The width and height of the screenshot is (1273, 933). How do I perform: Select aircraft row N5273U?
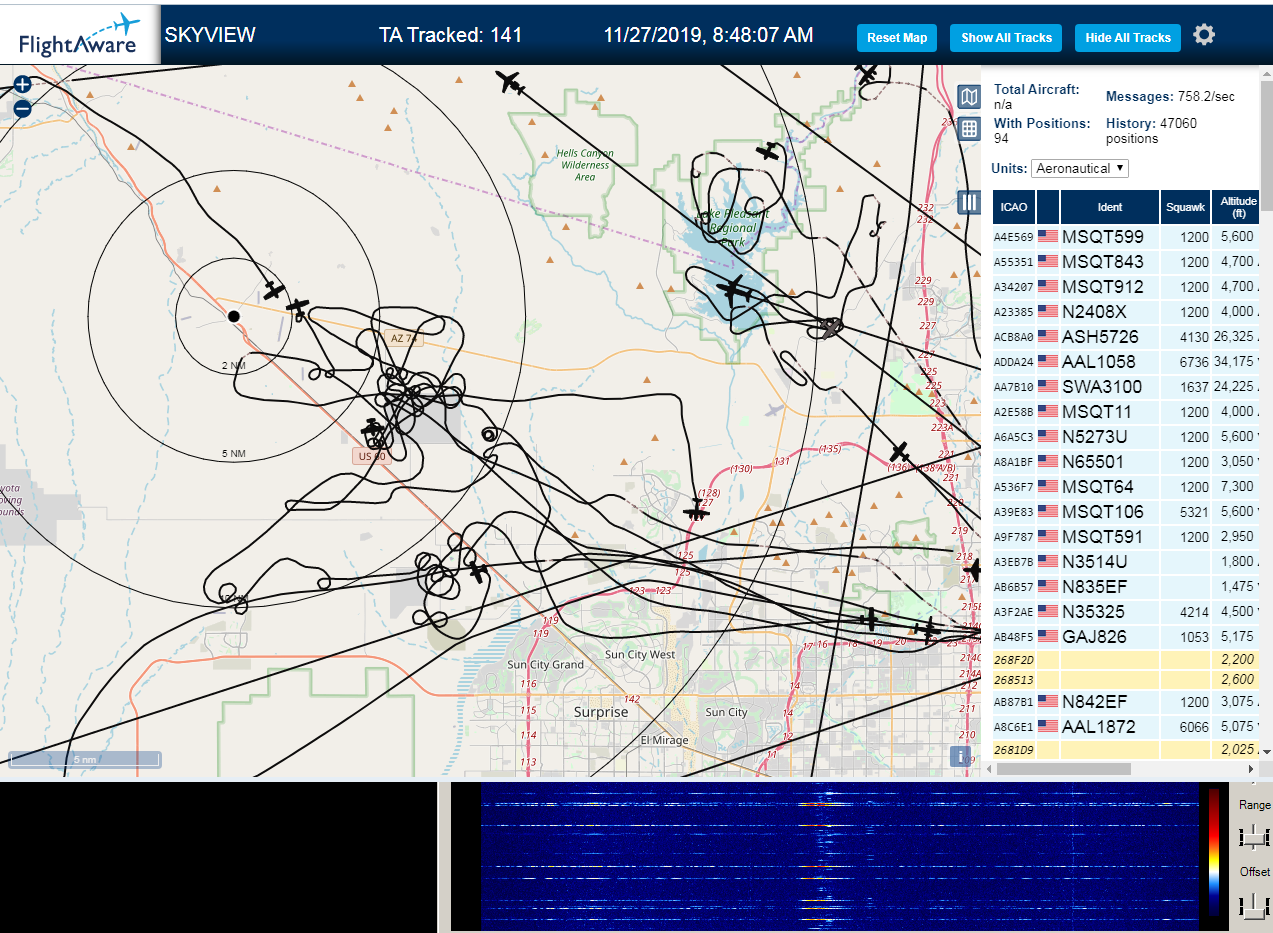click(x=1126, y=437)
